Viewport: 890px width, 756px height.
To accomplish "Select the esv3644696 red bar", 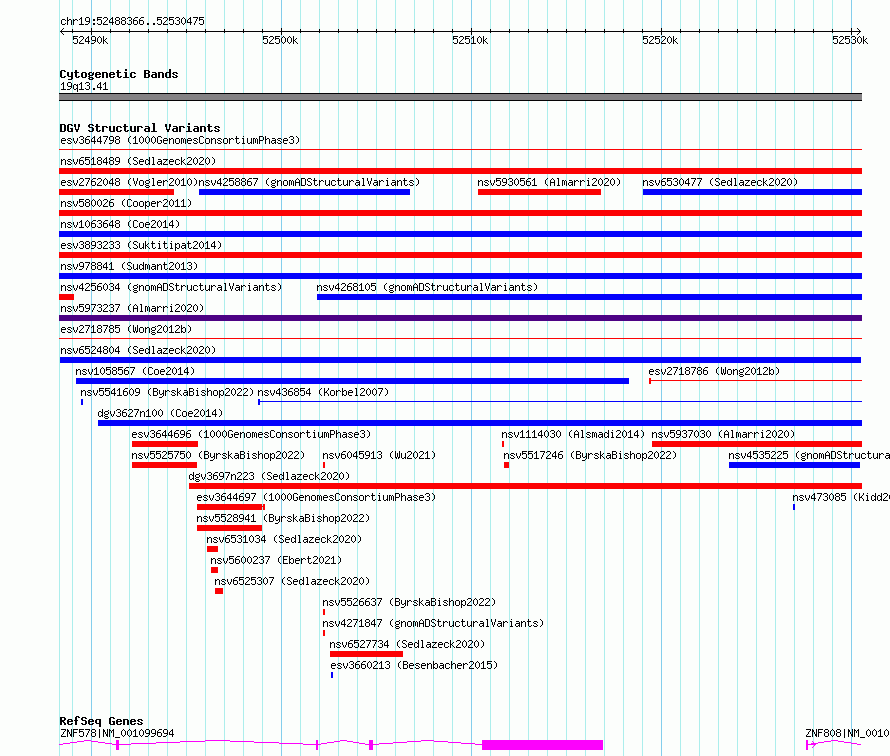I will click(x=165, y=444).
